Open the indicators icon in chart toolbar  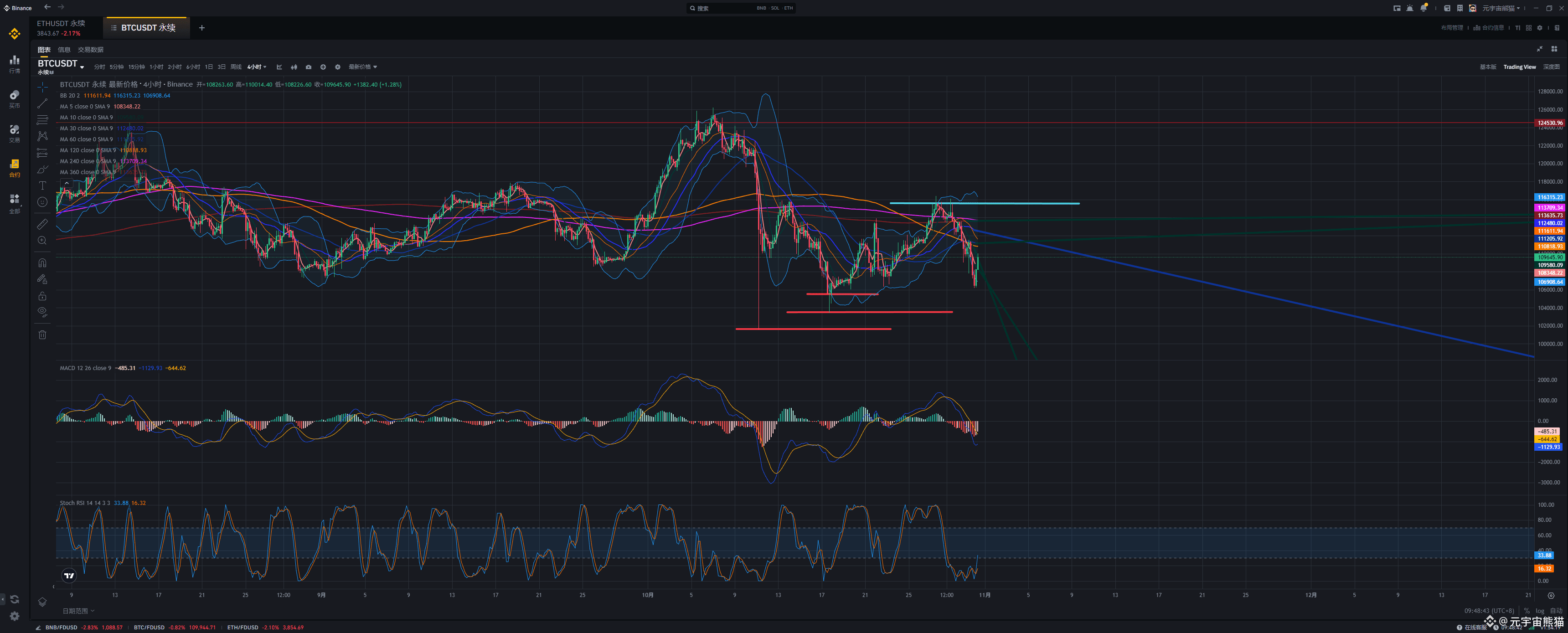pyautogui.click(x=279, y=67)
